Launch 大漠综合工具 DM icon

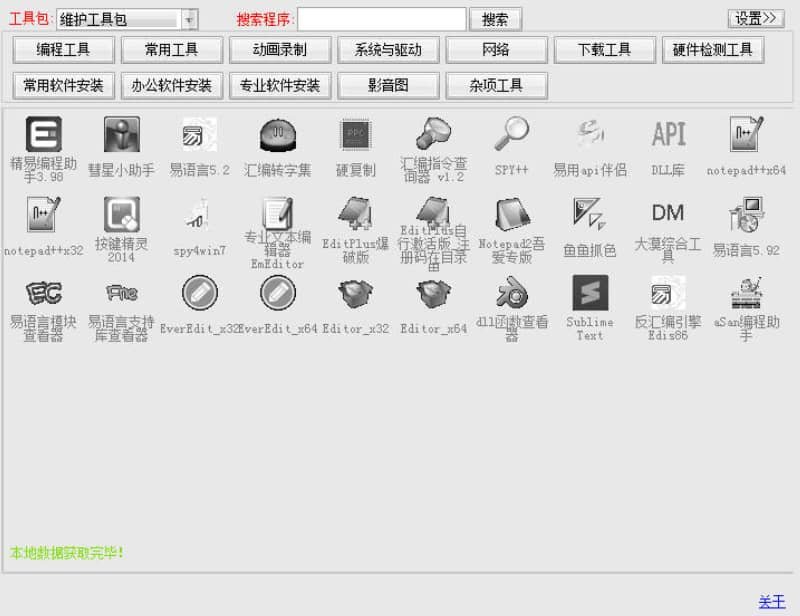pos(668,212)
